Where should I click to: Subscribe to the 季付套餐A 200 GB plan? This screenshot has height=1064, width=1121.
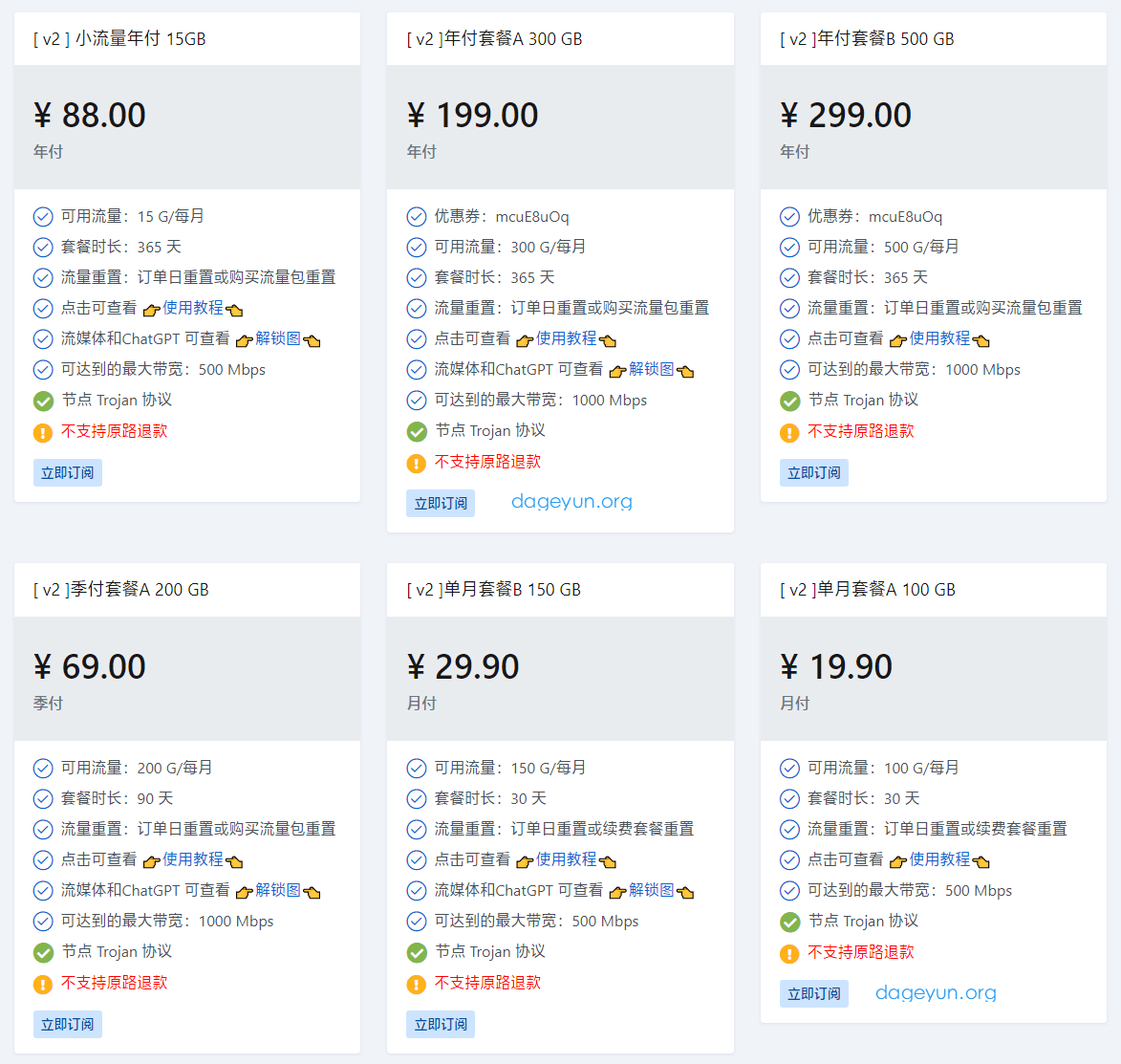(67, 1025)
